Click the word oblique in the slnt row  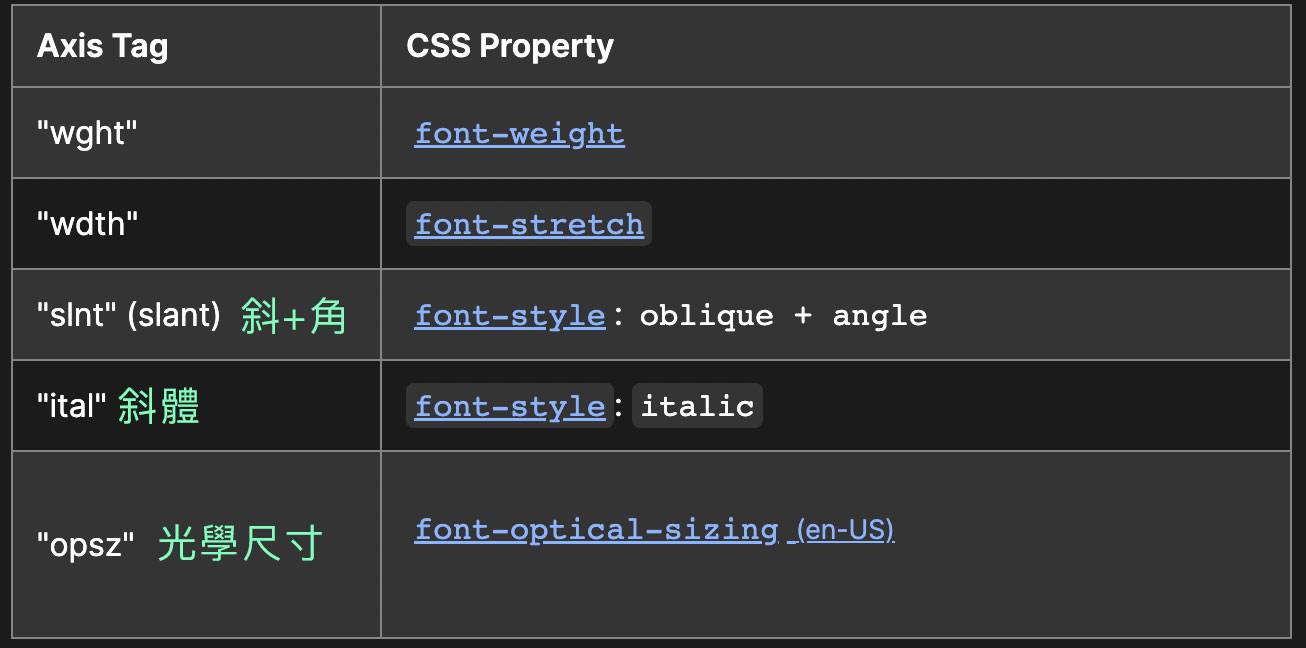(706, 316)
